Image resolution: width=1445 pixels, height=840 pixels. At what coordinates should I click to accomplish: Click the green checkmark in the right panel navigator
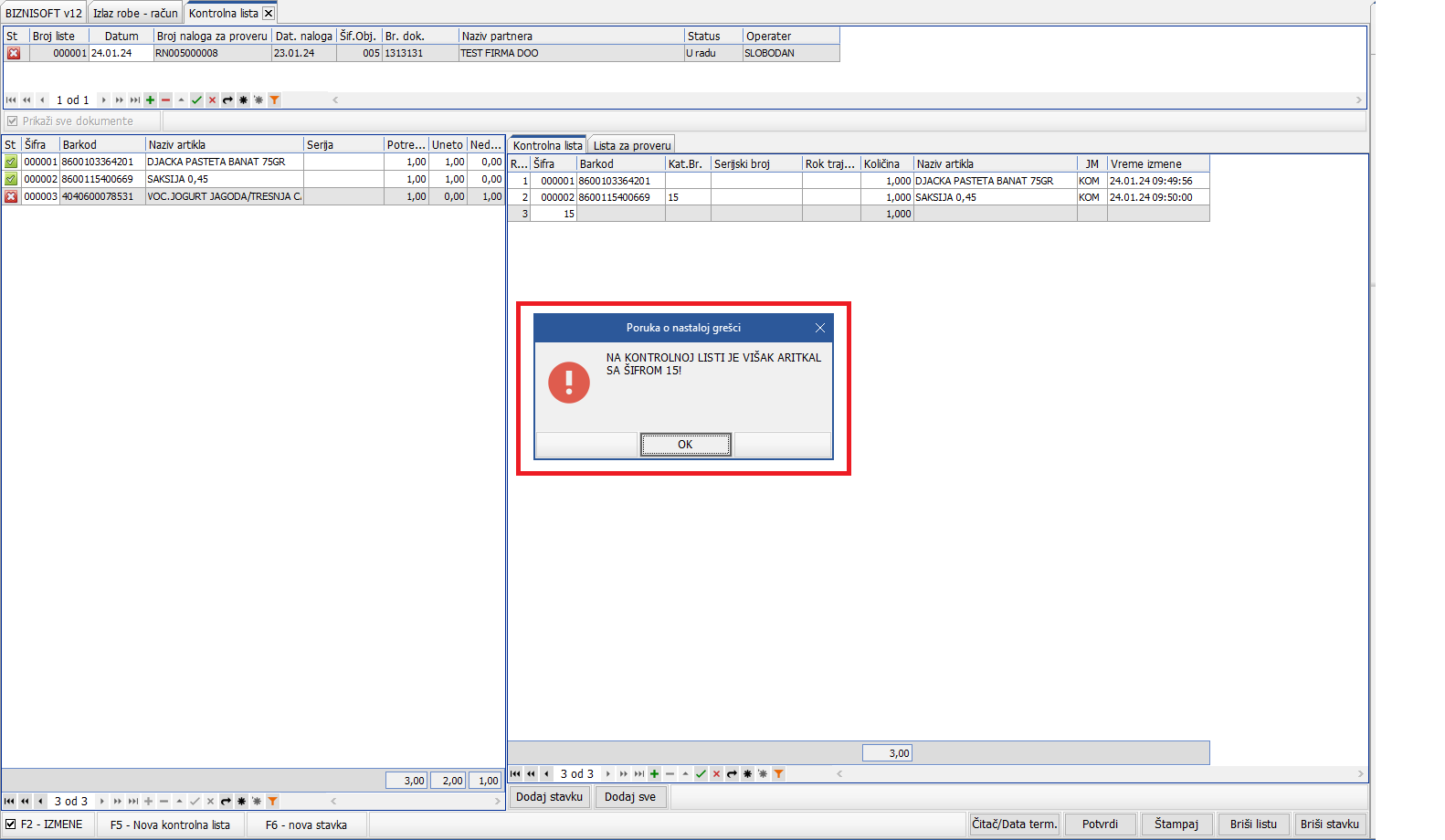[701, 774]
